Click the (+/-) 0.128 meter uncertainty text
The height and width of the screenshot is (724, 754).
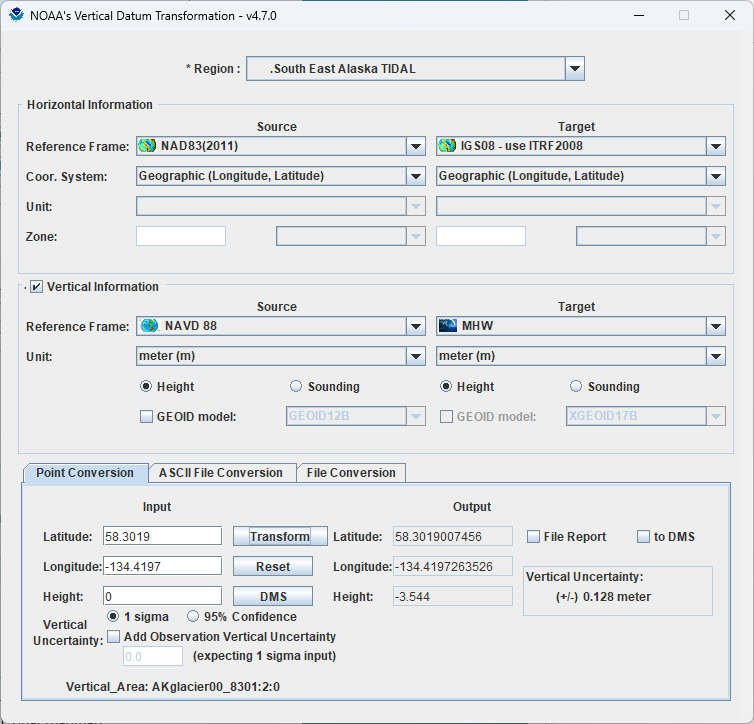point(603,597)
